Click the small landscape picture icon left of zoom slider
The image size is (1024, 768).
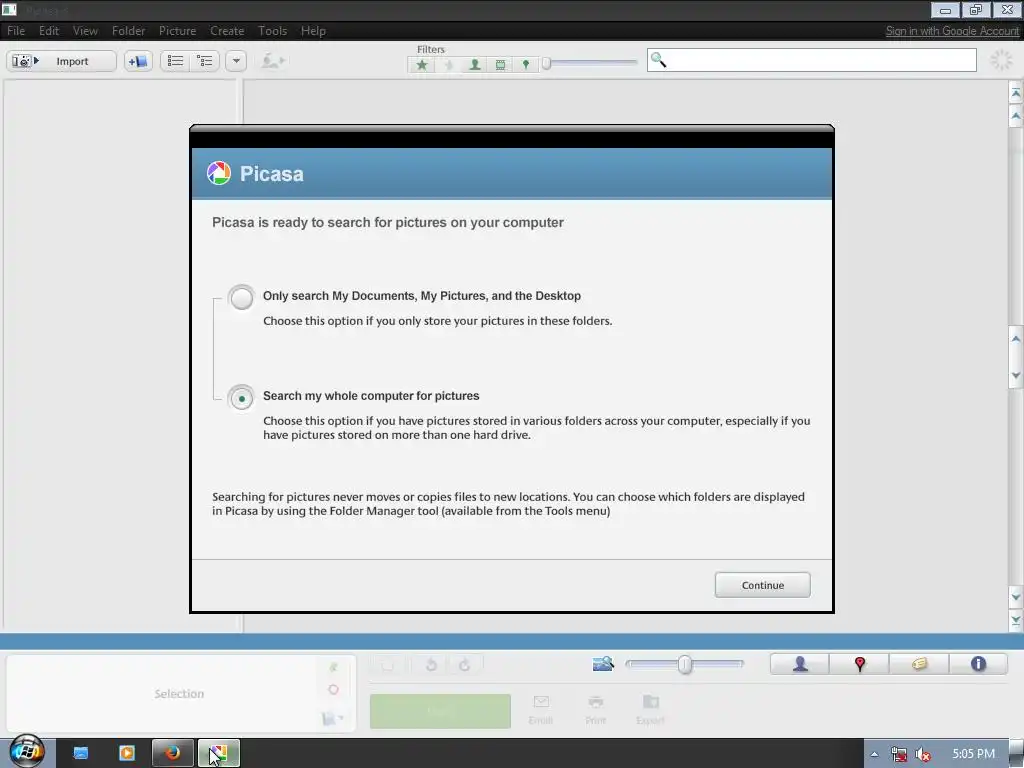coord(603,664)
